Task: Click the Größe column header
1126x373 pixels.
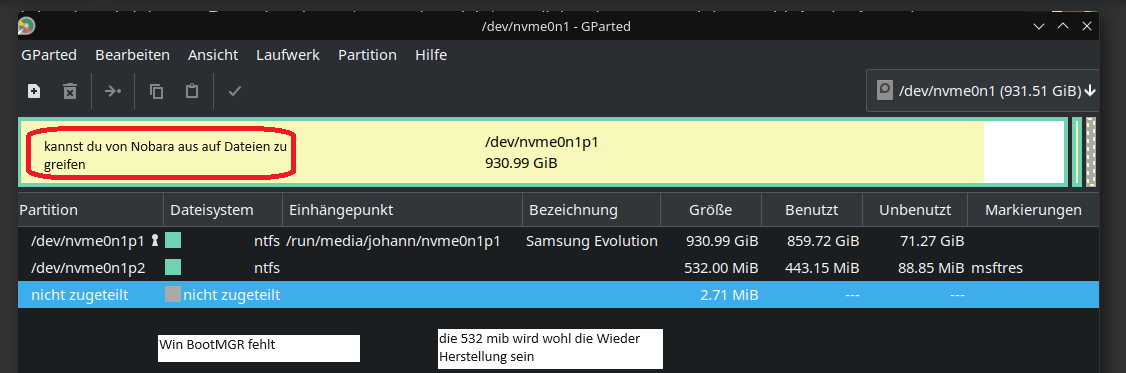Action: point(711,211)
